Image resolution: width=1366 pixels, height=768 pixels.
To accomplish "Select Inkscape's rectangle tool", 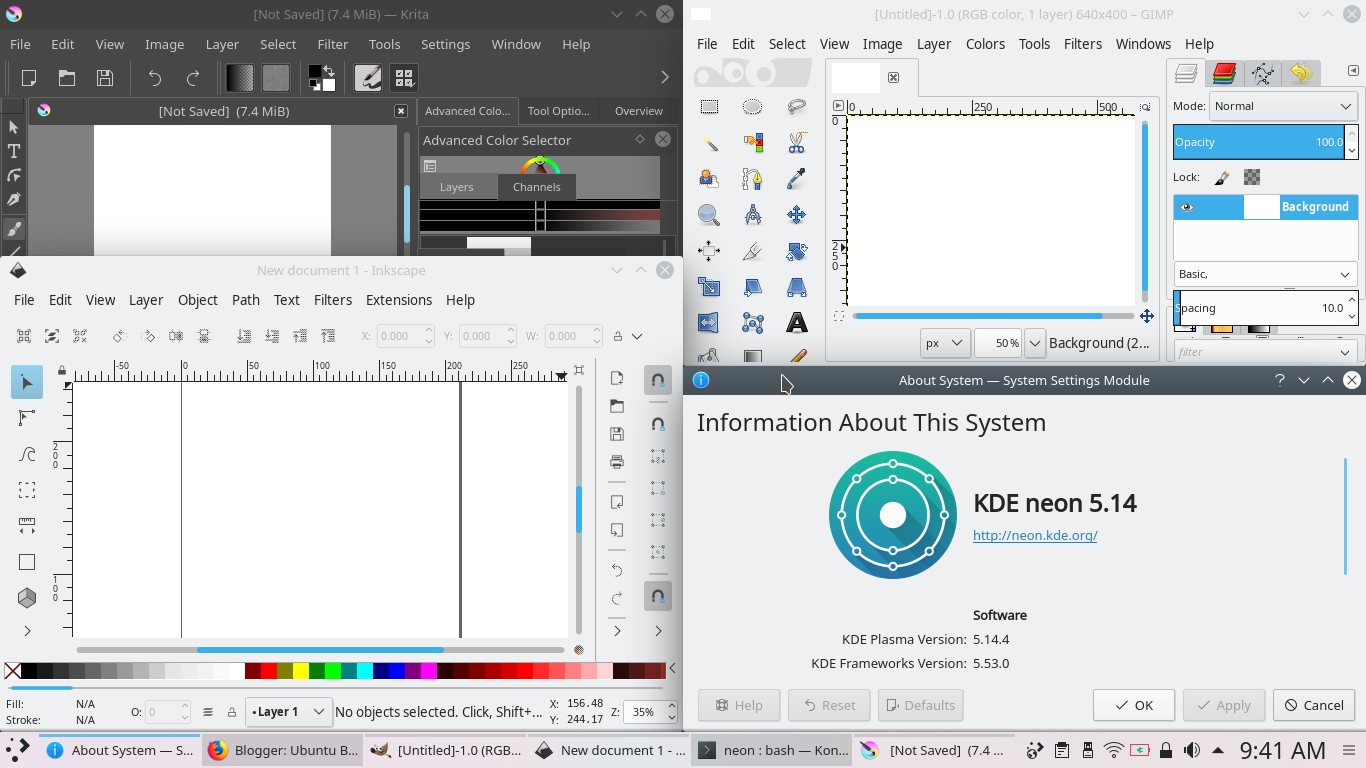I will [27, 561].
